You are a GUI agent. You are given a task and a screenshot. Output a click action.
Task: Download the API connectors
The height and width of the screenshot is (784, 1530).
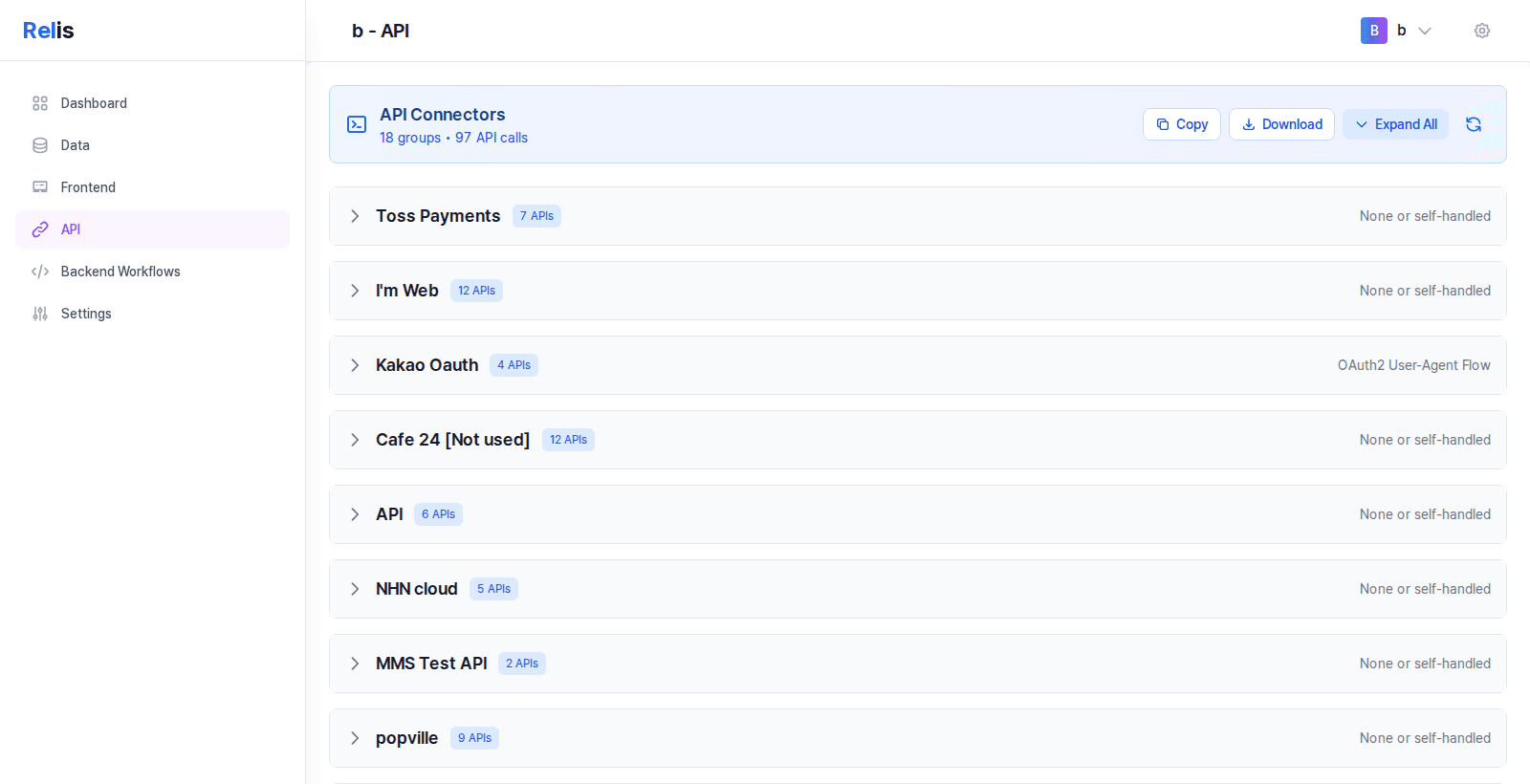coord(1281,124)
